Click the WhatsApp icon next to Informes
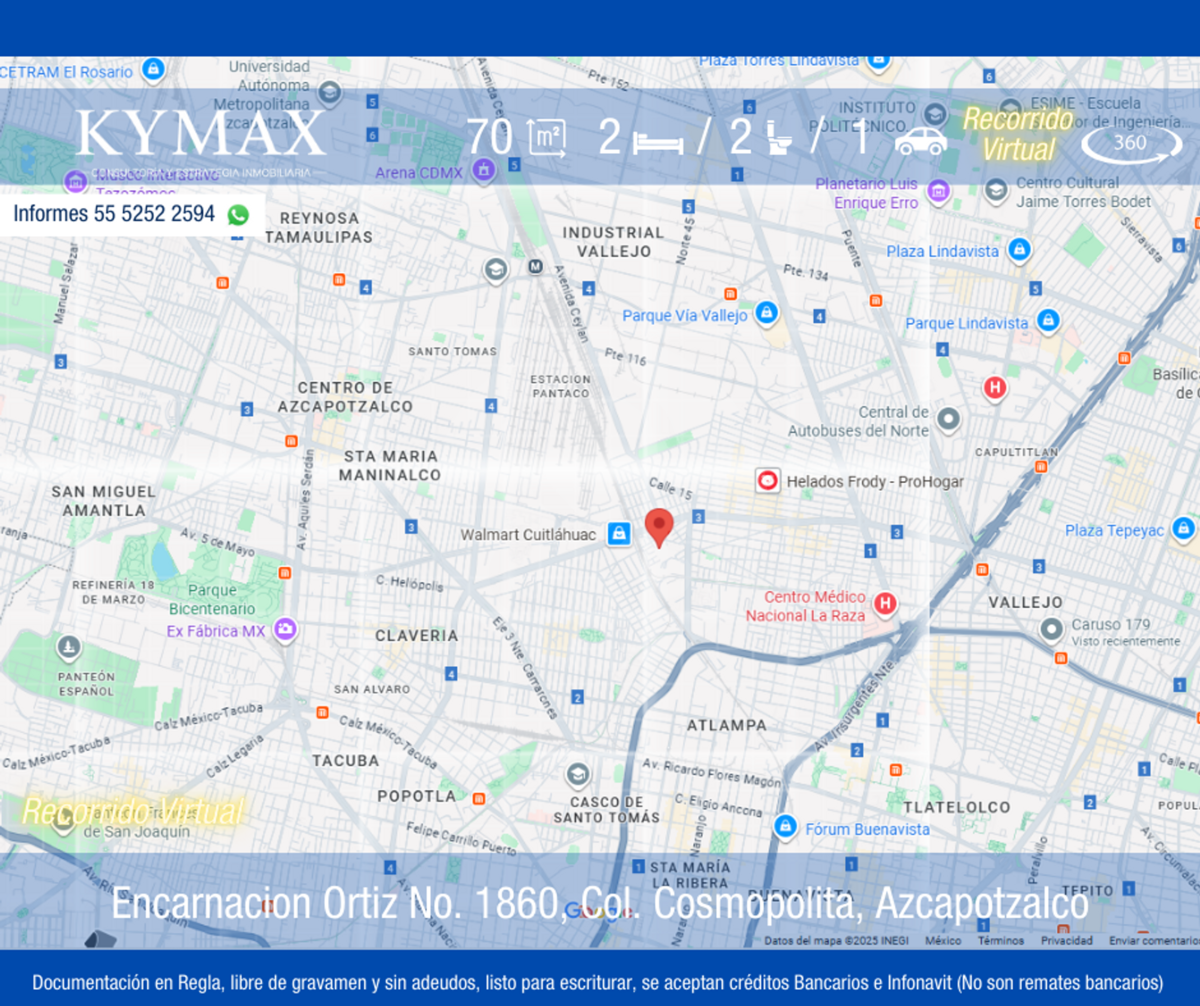This screenshot has height=1006, width=1200. 237,214
